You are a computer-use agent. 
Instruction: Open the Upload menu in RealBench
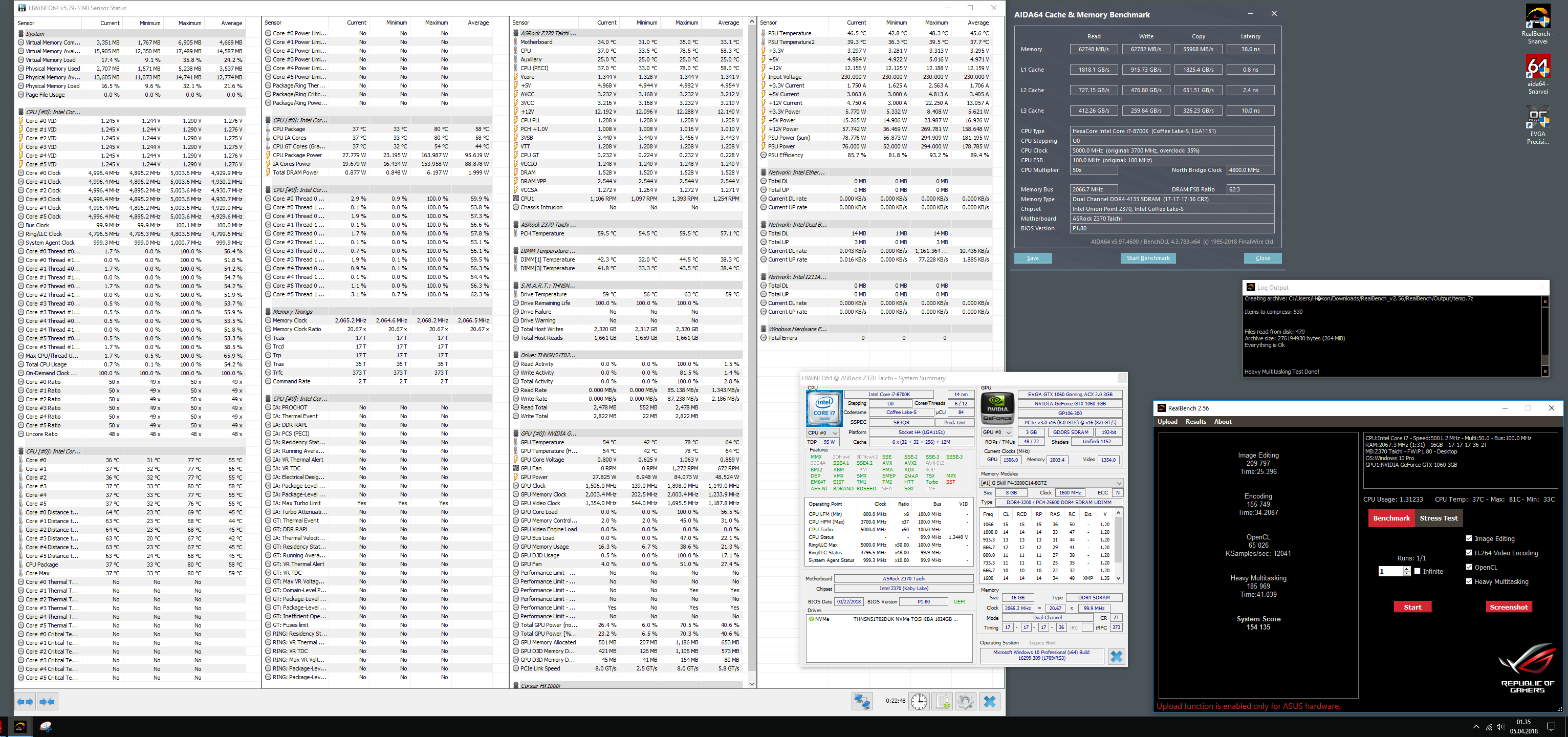[x=1167, y=421]
